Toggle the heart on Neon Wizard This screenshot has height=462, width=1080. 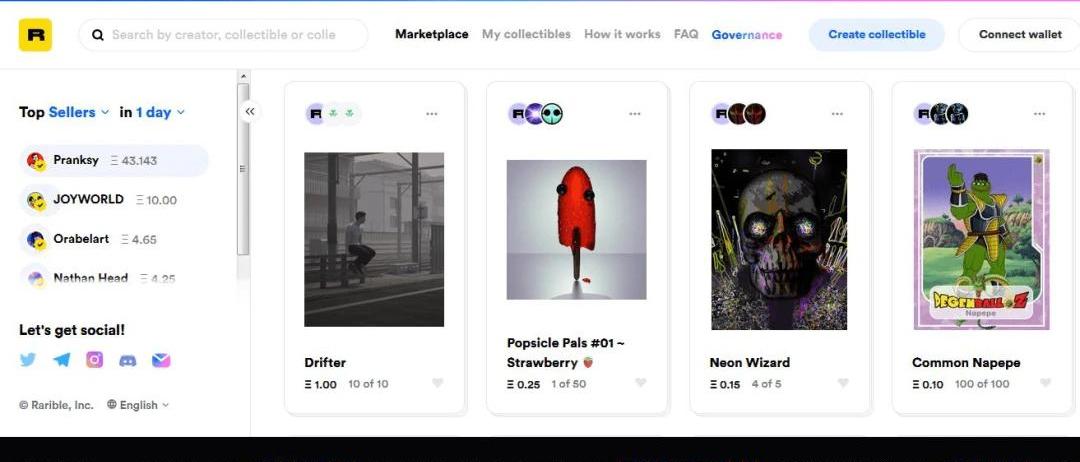coord(843,383)
